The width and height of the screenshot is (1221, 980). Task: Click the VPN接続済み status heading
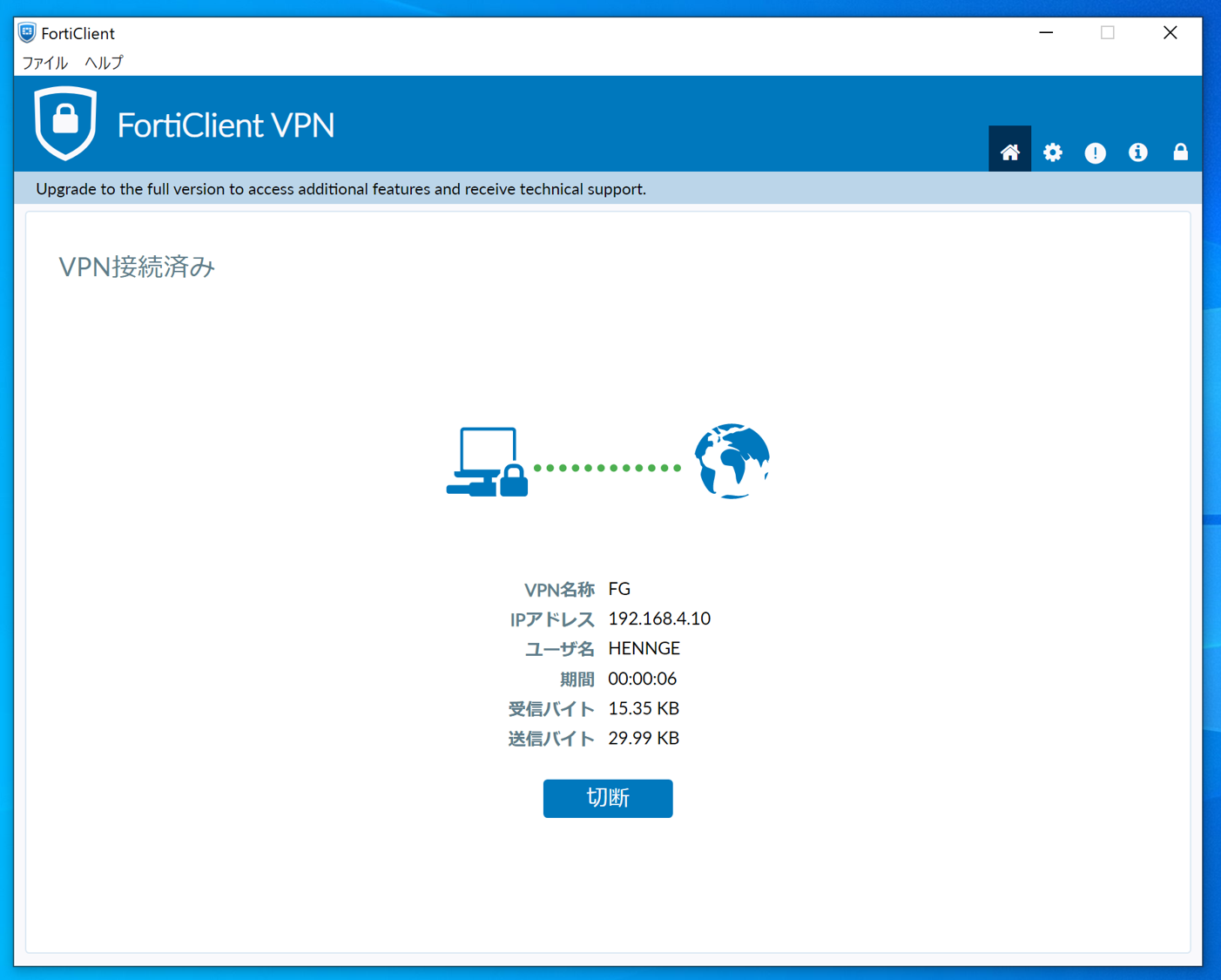click(x=137, y=267)
